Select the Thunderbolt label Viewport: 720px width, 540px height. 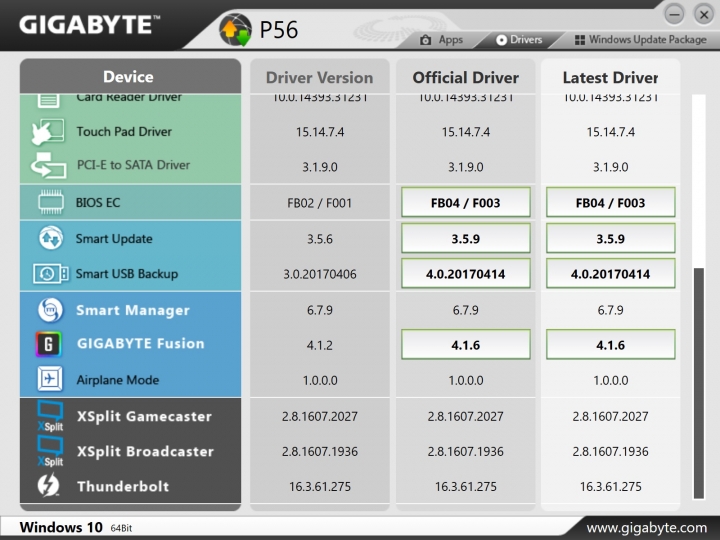[123, 486]
